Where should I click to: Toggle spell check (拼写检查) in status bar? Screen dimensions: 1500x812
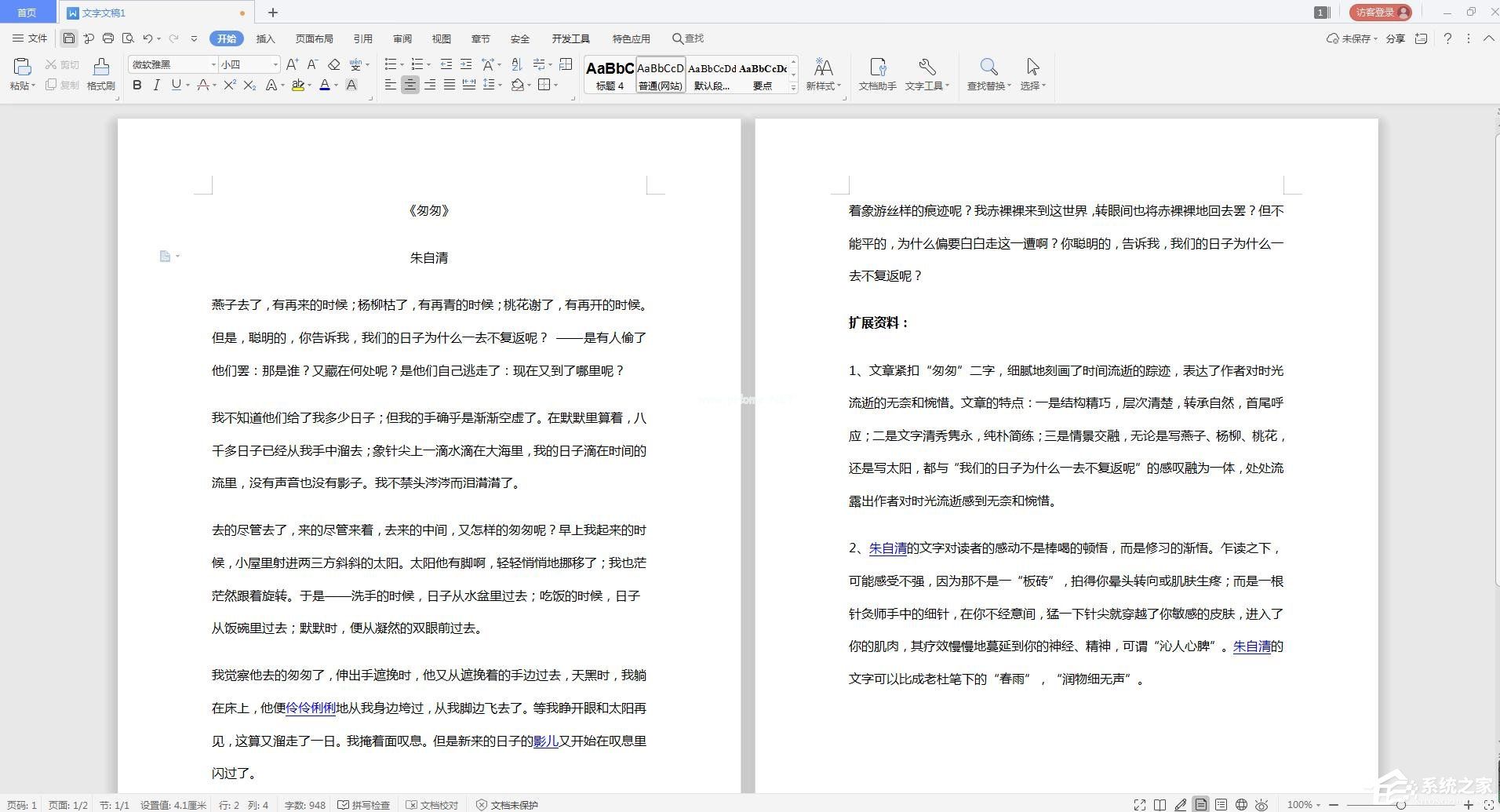coord(364,805)
